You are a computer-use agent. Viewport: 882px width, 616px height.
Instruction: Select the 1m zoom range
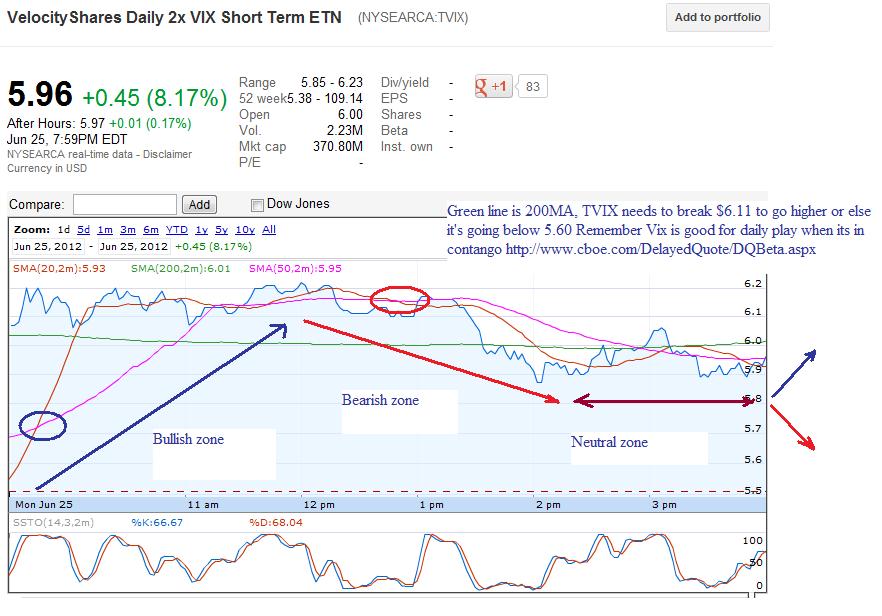105,230
